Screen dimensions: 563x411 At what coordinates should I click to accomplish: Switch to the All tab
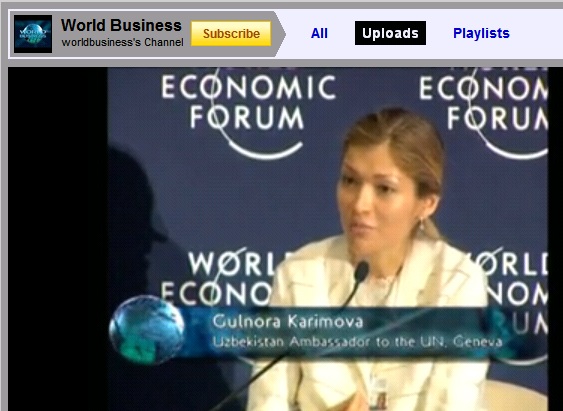(319, 33)
